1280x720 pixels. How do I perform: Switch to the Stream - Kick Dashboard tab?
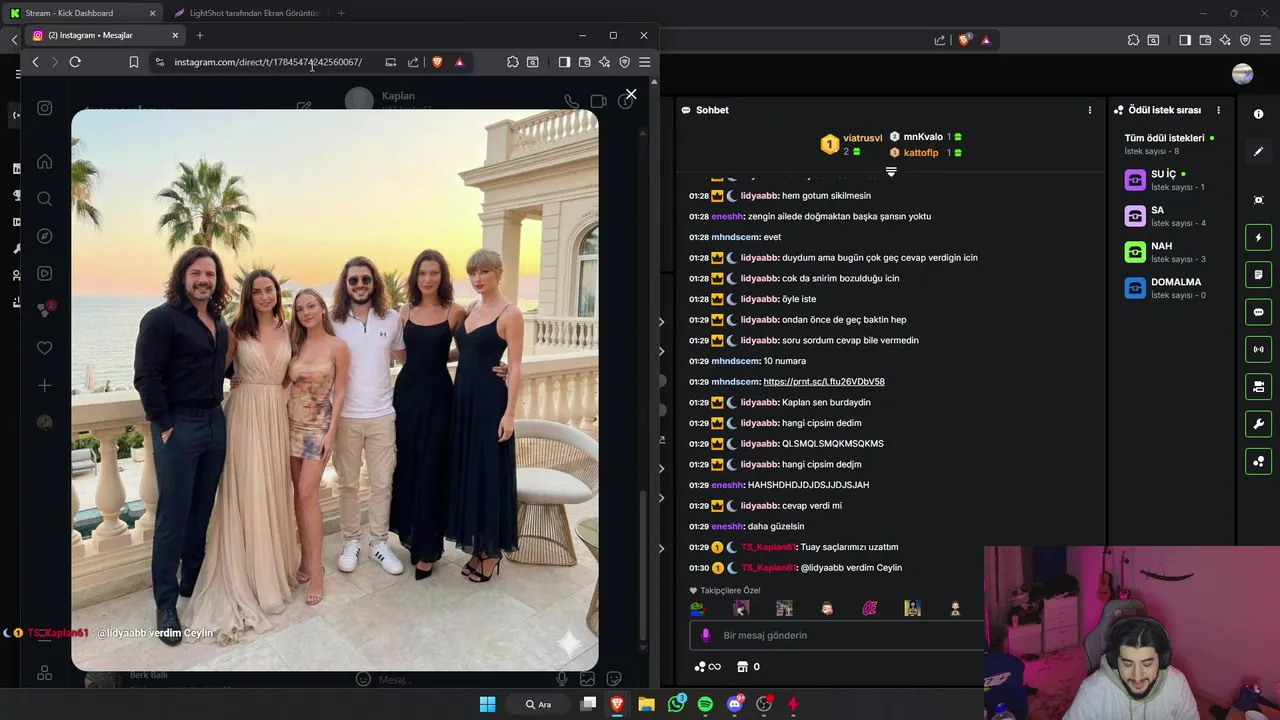click(x=83, y=13)
